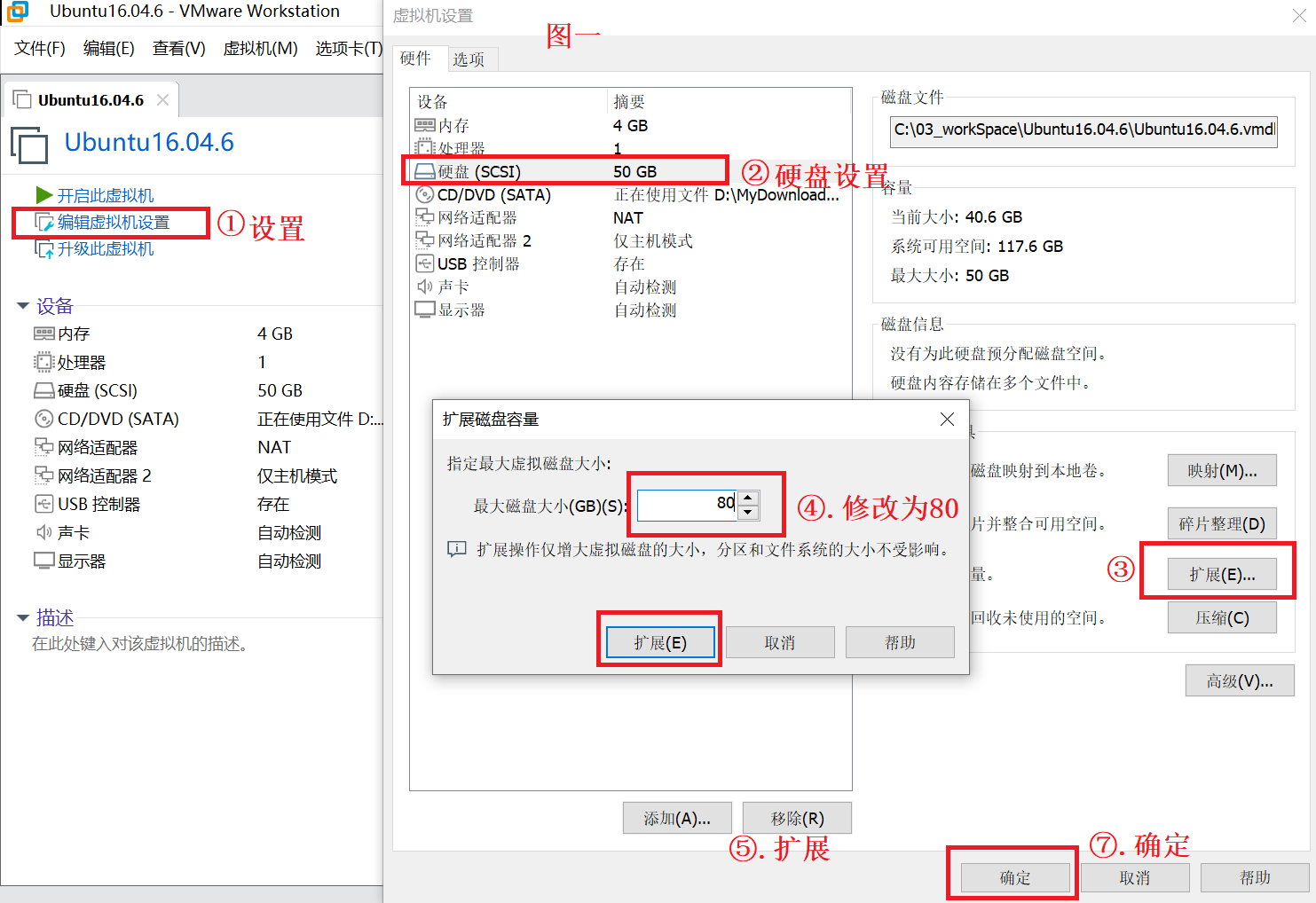Close the 扩展磁盘容量 dialog
The height and width of the screenshot is (903, 1316).
pyautogui.click(x=947, y=419)
